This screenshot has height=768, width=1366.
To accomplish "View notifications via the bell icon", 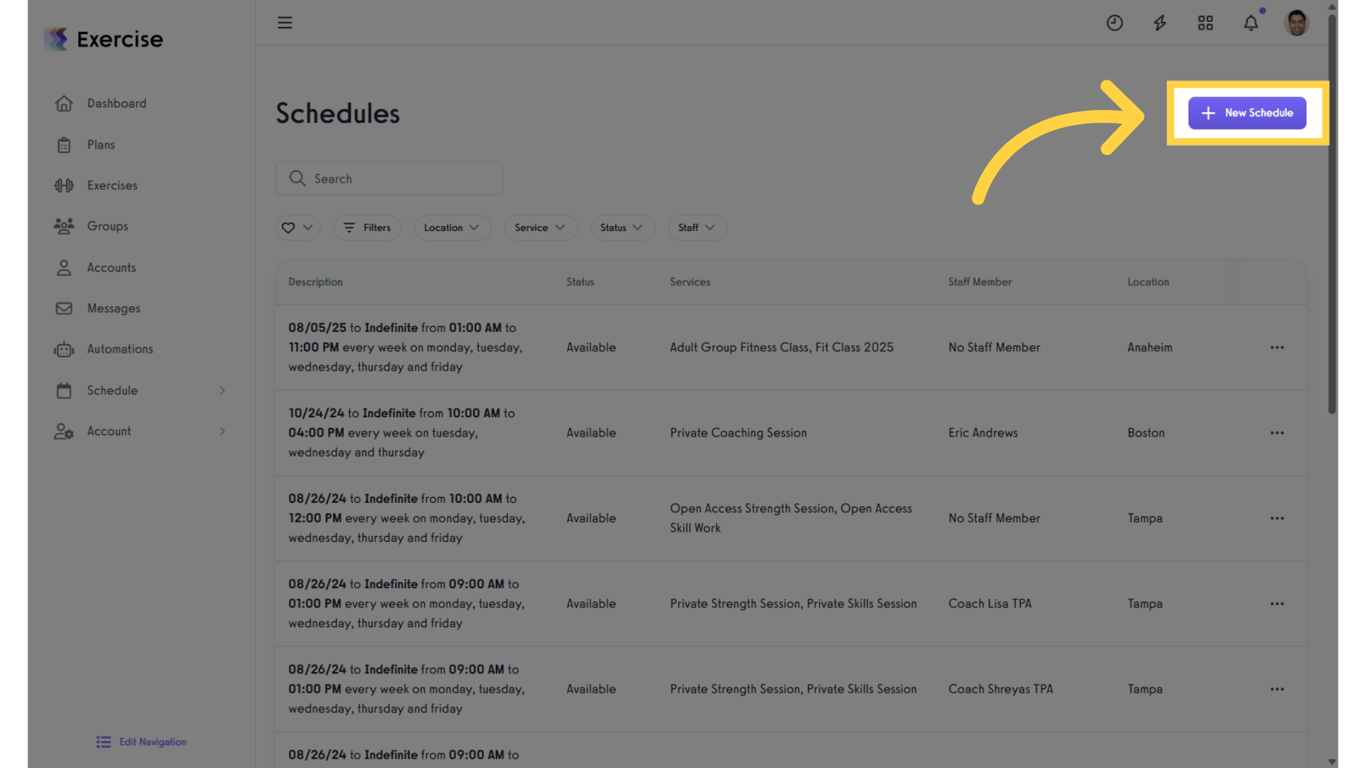I will click(x=1250, y=22).
